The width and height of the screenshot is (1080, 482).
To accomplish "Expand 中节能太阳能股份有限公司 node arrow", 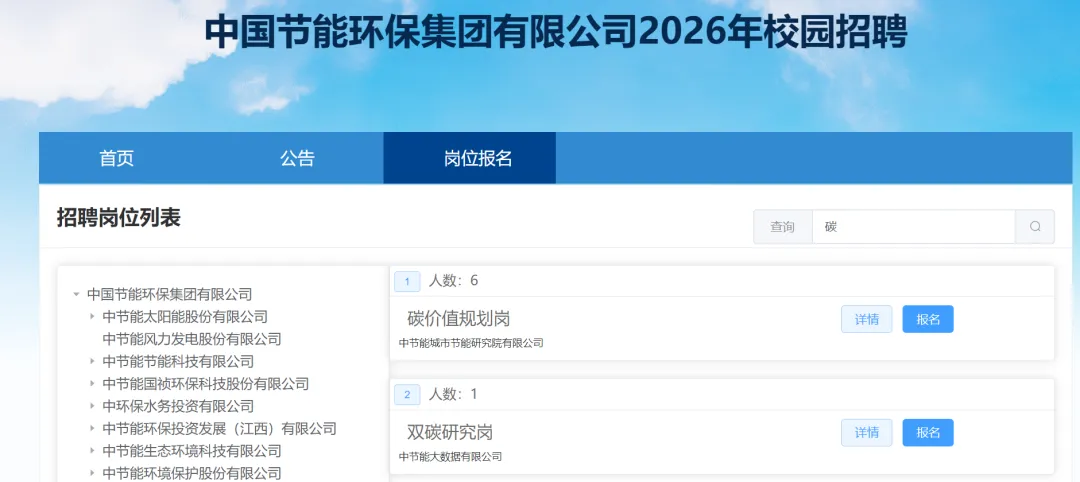I will (92, 317).
